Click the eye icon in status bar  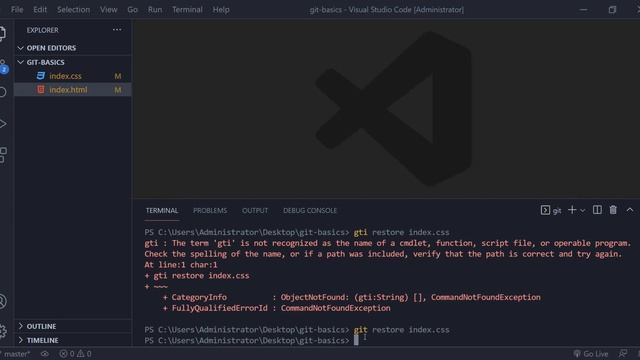pos(44,354)
